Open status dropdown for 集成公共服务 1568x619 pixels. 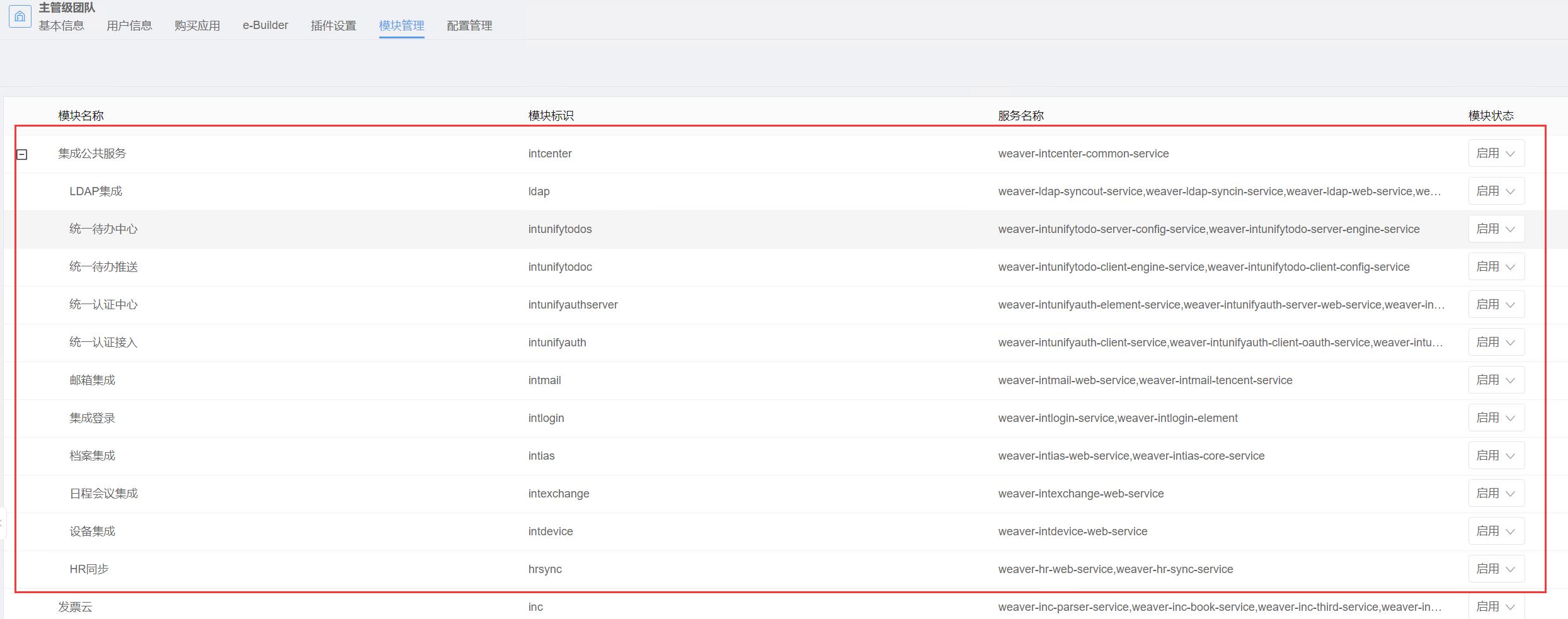point(1496,154)
